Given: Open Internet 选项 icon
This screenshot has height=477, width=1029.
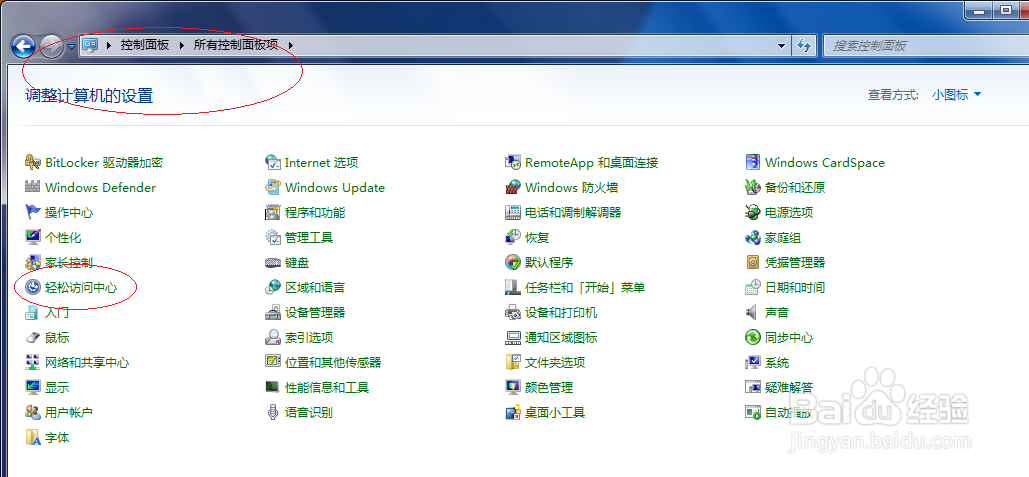Looking at the screenshot, I should [273, 162].
